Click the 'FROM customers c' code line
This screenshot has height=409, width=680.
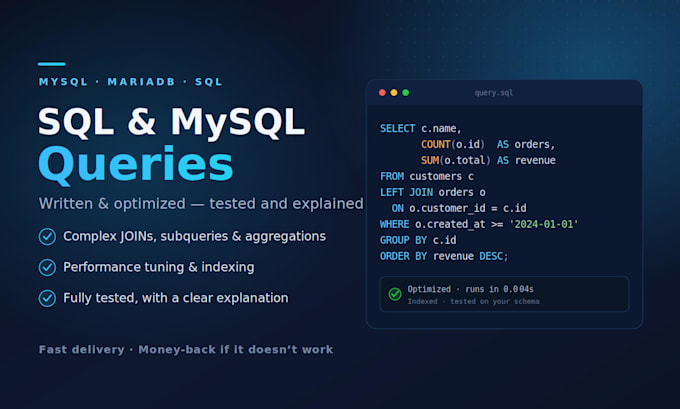(x=427, y=177)
